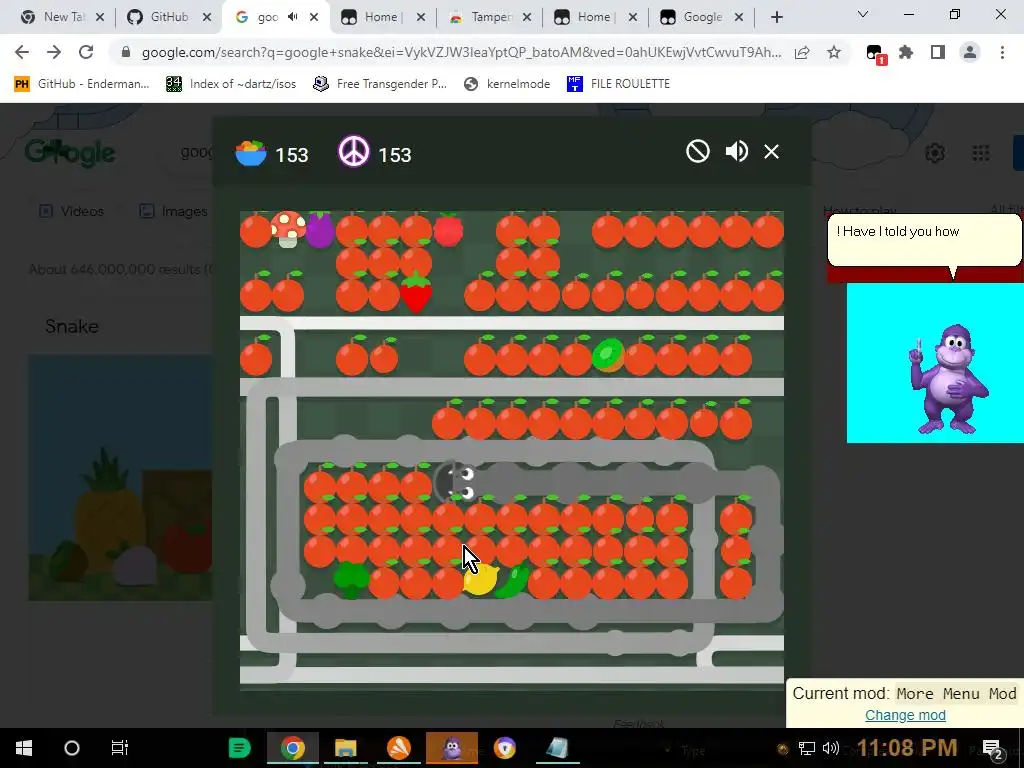Click the prohibition circle icon in game header
Screen dimensions: 1024x768
(697, 152)
